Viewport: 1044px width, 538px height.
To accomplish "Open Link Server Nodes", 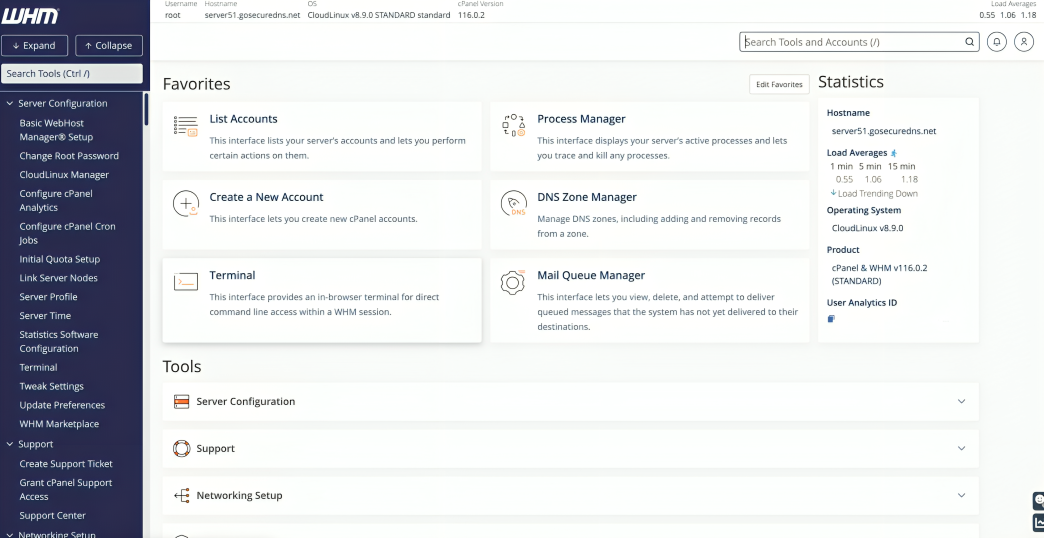I will tap(59, 278).
